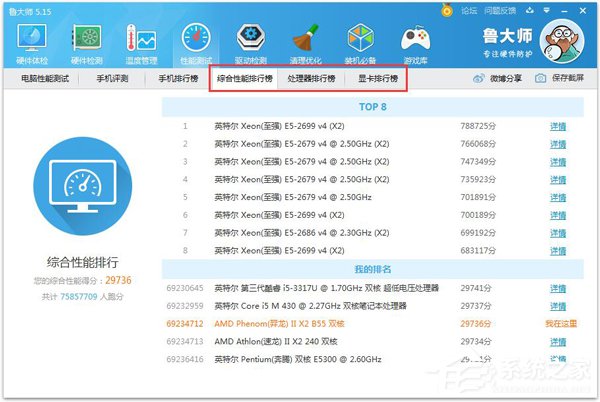Select the AMD Phenom II X2 B55 row text
Viewport: 600px width, 402px height.
pyautogui.click(x=279, y=324)
